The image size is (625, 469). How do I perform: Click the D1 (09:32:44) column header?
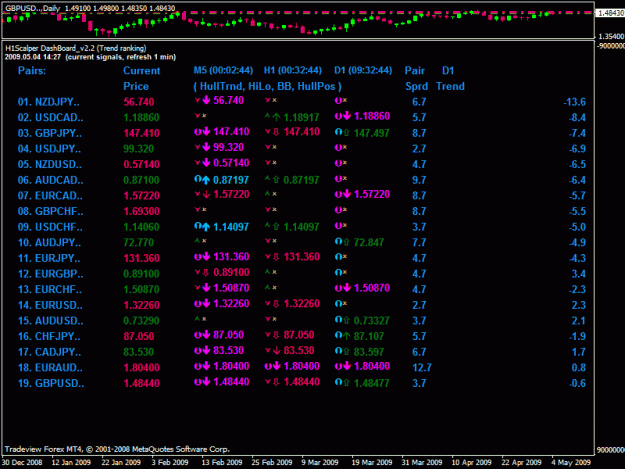click(x=363, y=71)
